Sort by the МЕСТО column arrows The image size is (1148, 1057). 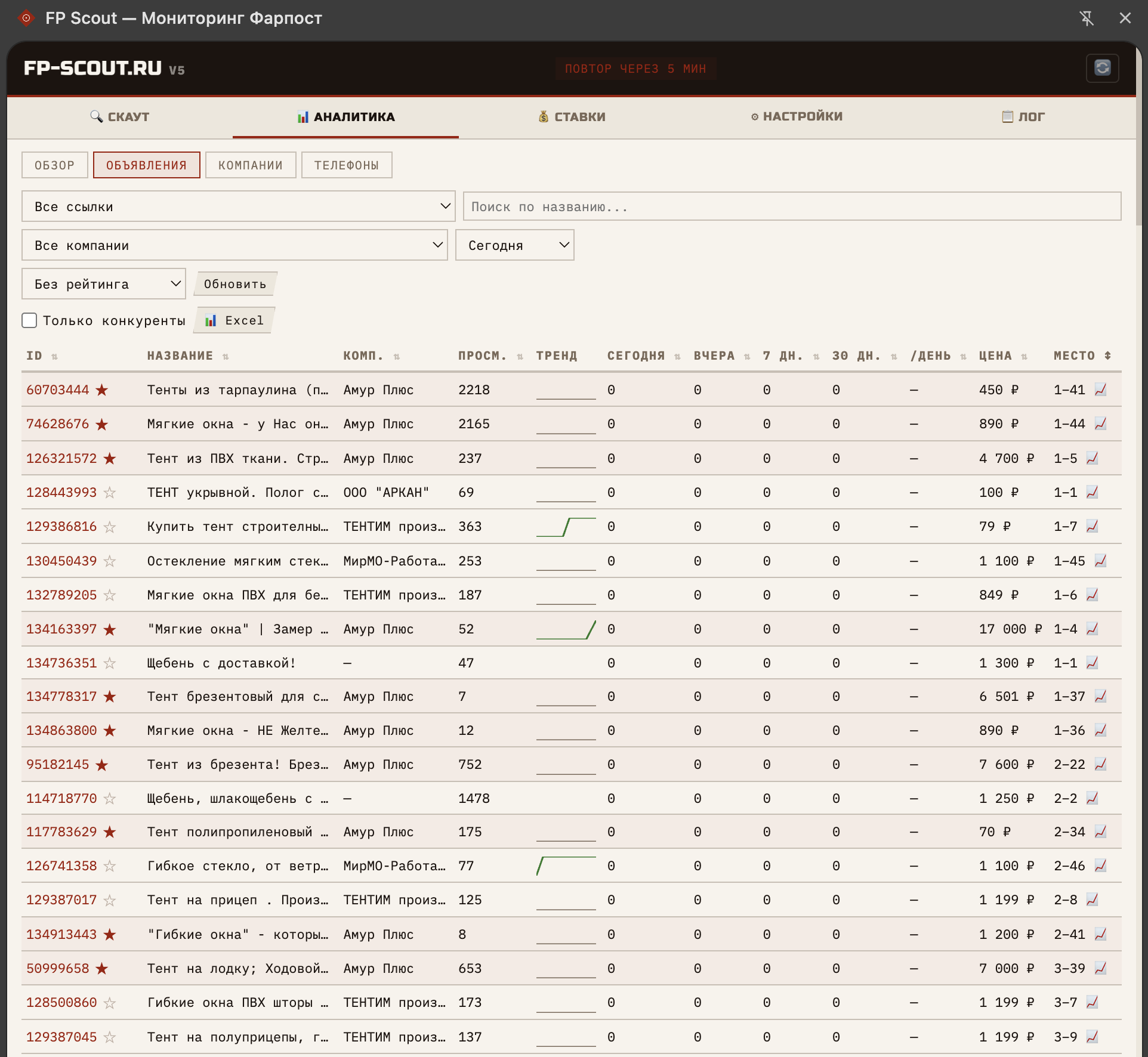point(1108,356)
